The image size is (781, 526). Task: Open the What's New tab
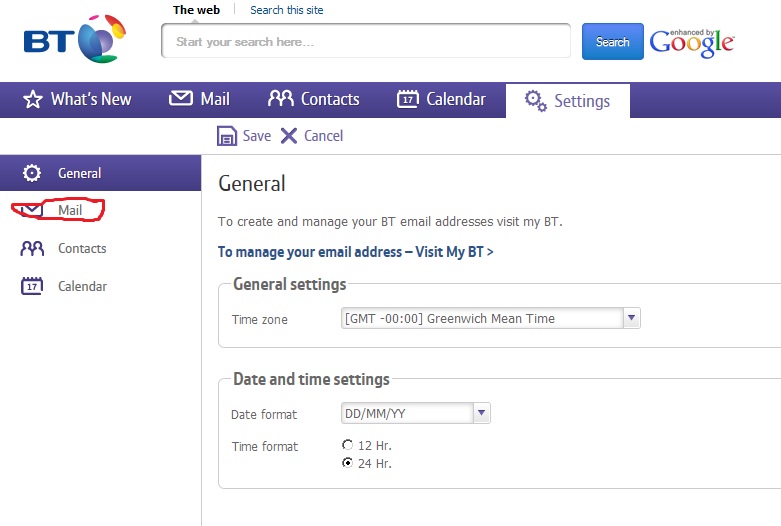click(x=77, y=100)
